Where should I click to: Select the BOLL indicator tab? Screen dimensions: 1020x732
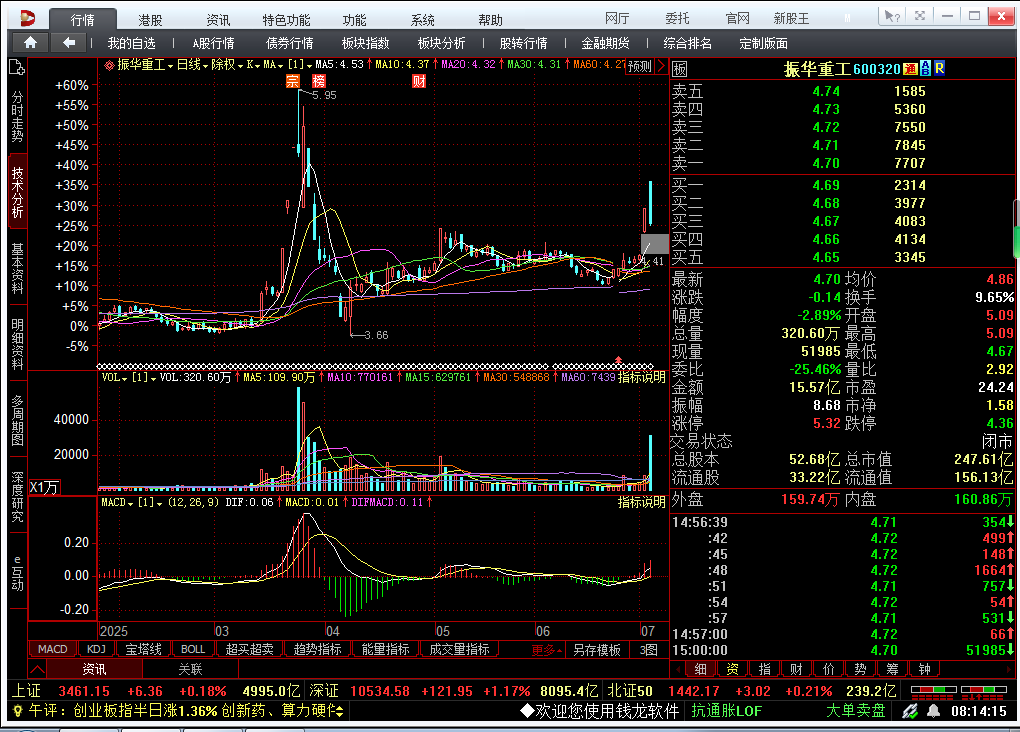(193, 649)
